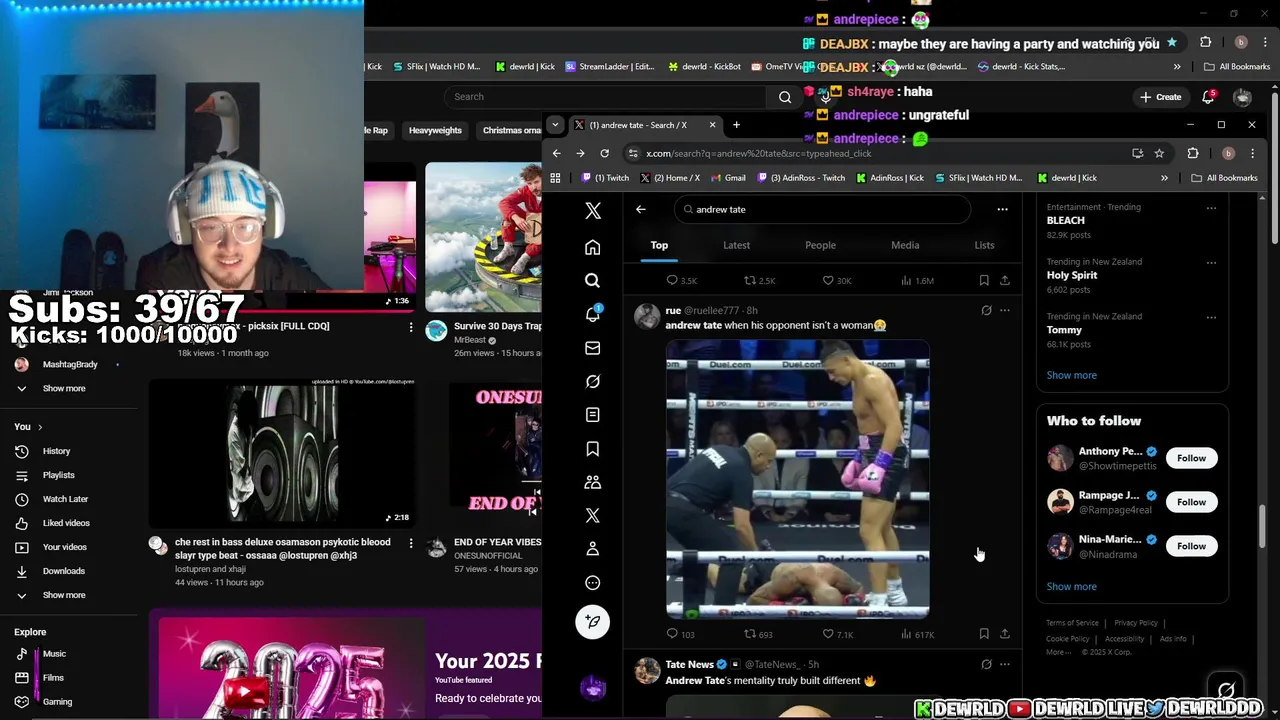Open YouTube notifications bell icon

click(1208, 97)
